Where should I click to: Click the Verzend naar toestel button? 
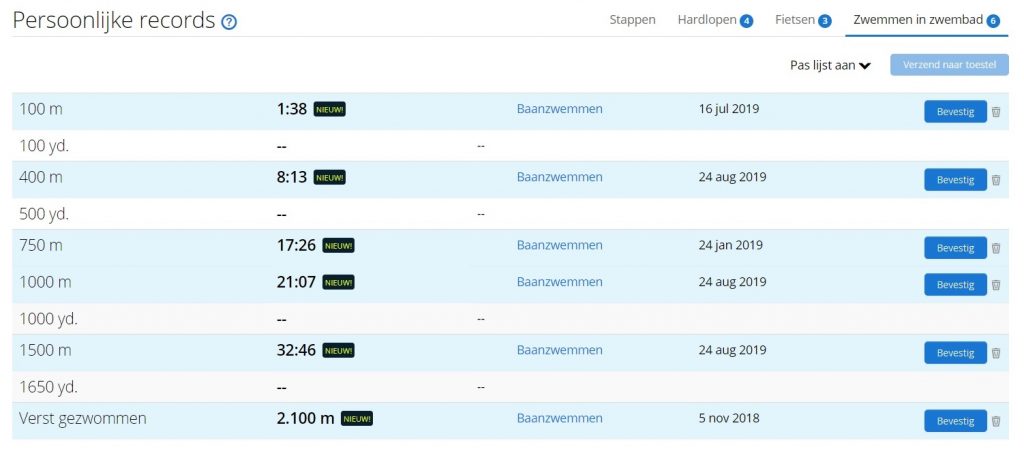click(950, 65)
